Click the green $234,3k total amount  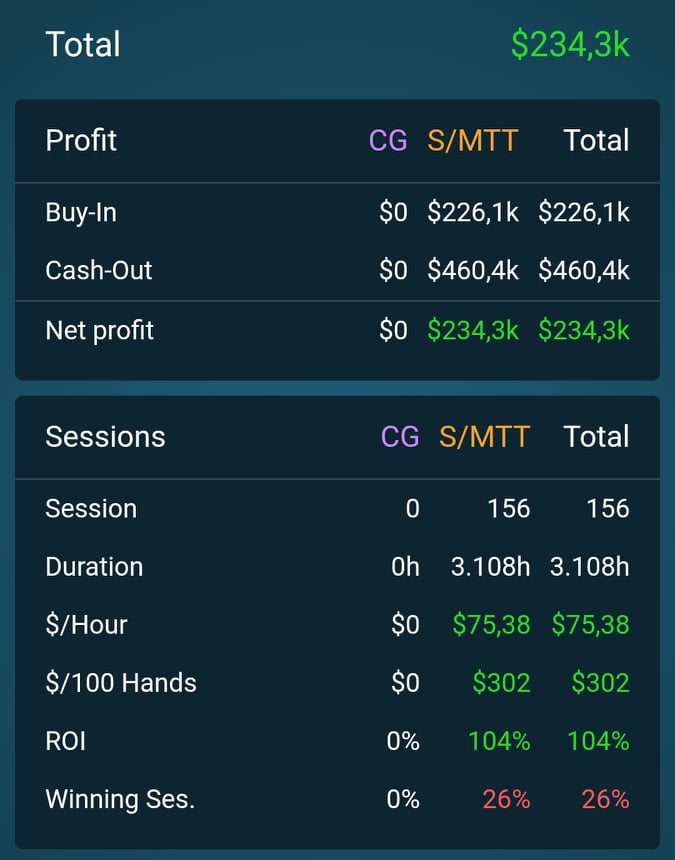570,45
